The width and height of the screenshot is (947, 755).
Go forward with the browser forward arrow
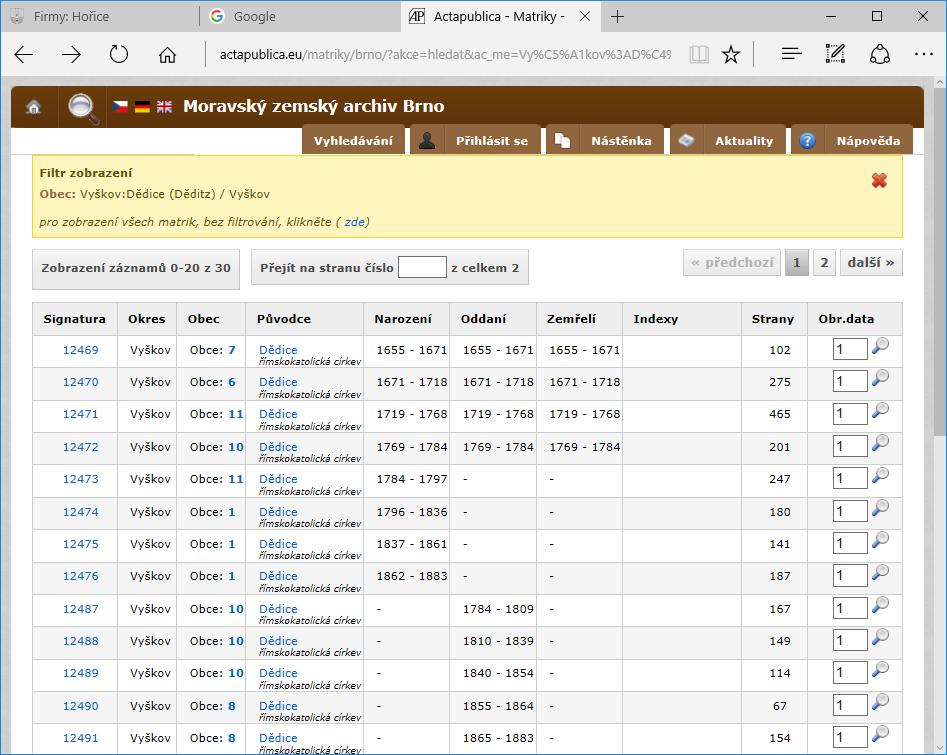(71, 55)
